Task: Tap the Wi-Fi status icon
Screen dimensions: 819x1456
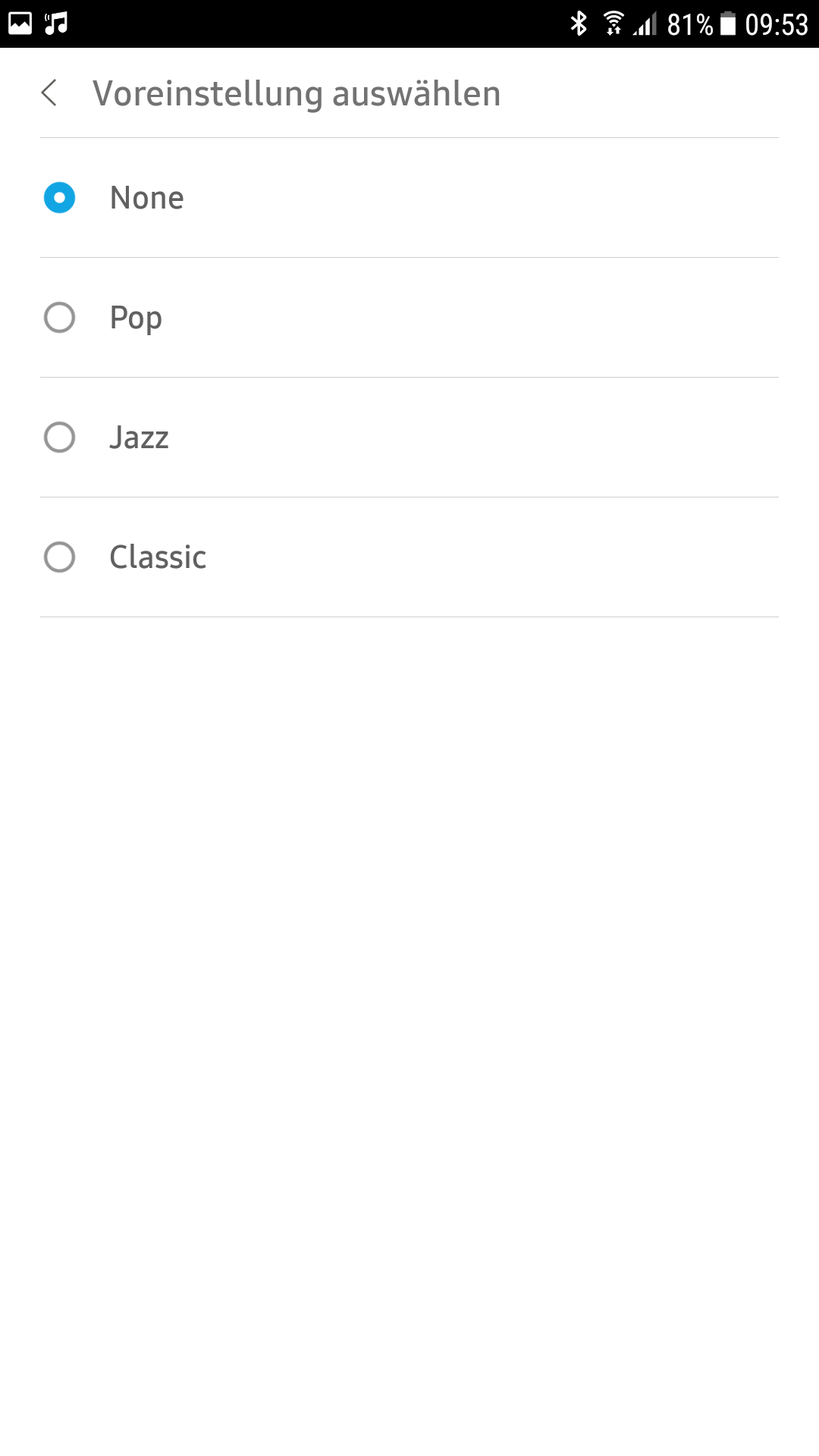Action: [613, 24]
